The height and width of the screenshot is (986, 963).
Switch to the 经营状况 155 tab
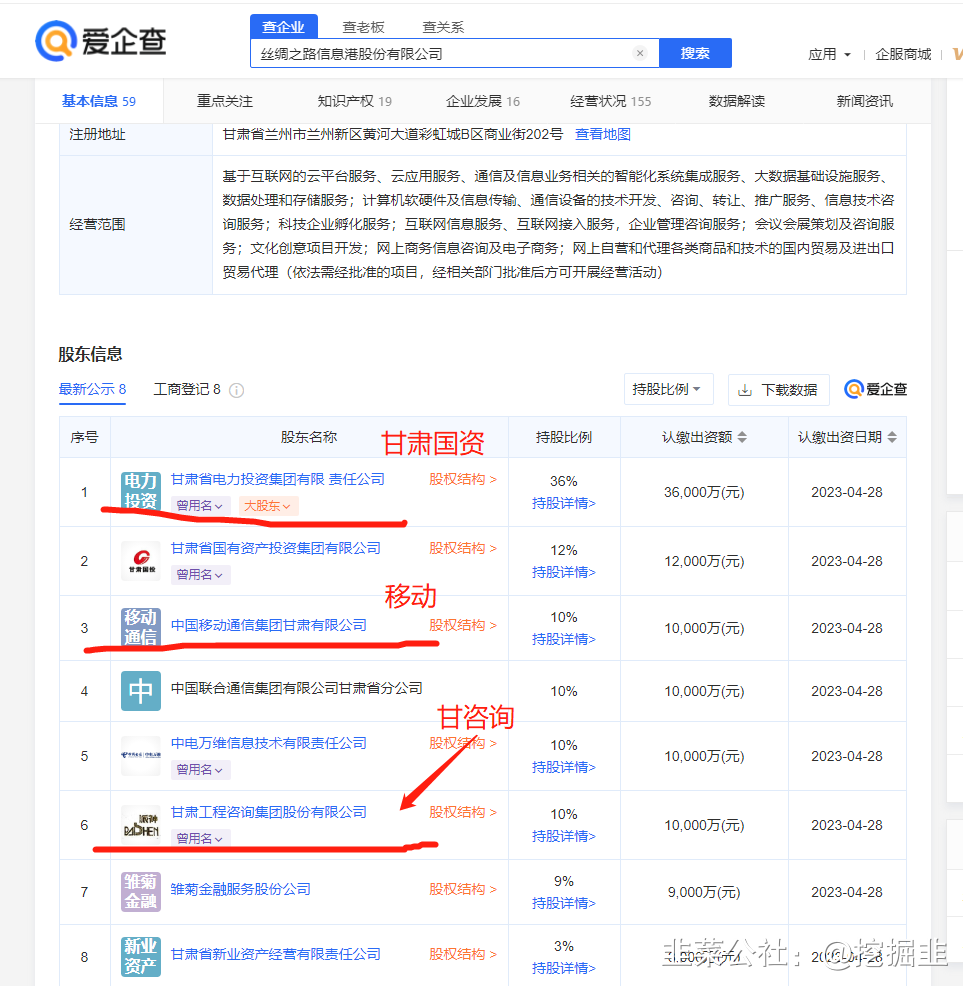[611, 101]
